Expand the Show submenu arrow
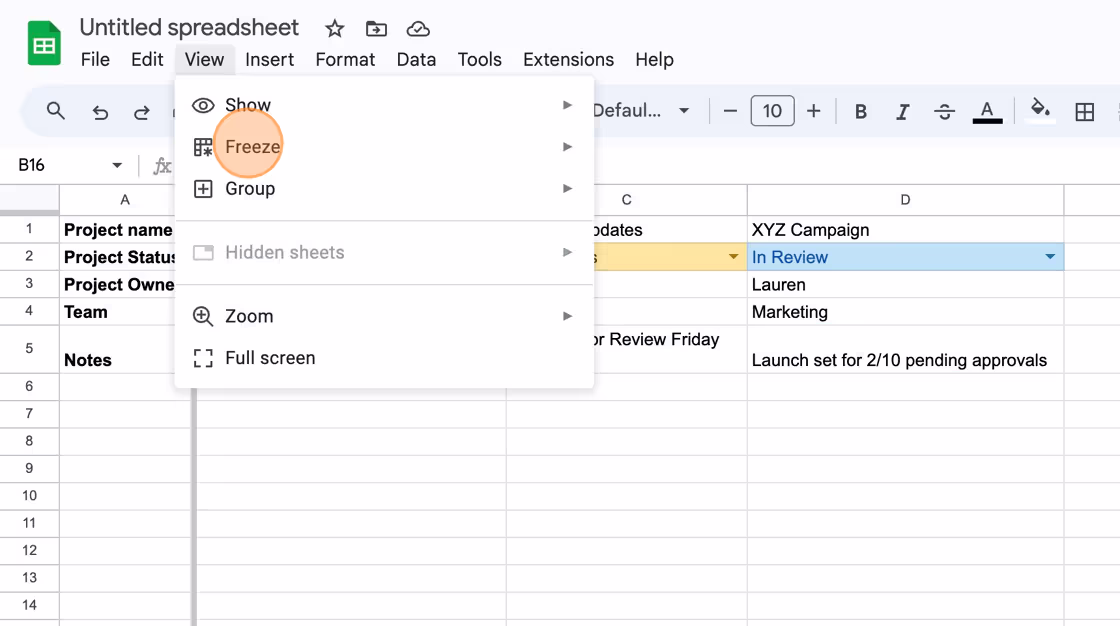The width and height of the screenshot is (1120, 626). pyautogui.click(x=567, y=105)
